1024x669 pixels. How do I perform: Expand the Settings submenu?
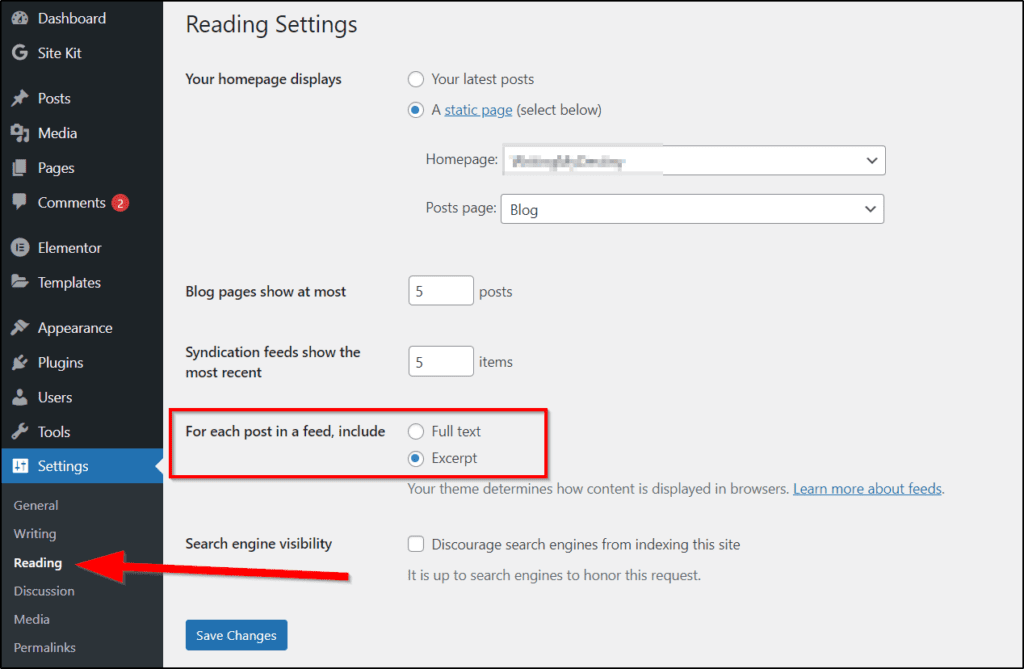pyautogui.click(x=60, y=465)
